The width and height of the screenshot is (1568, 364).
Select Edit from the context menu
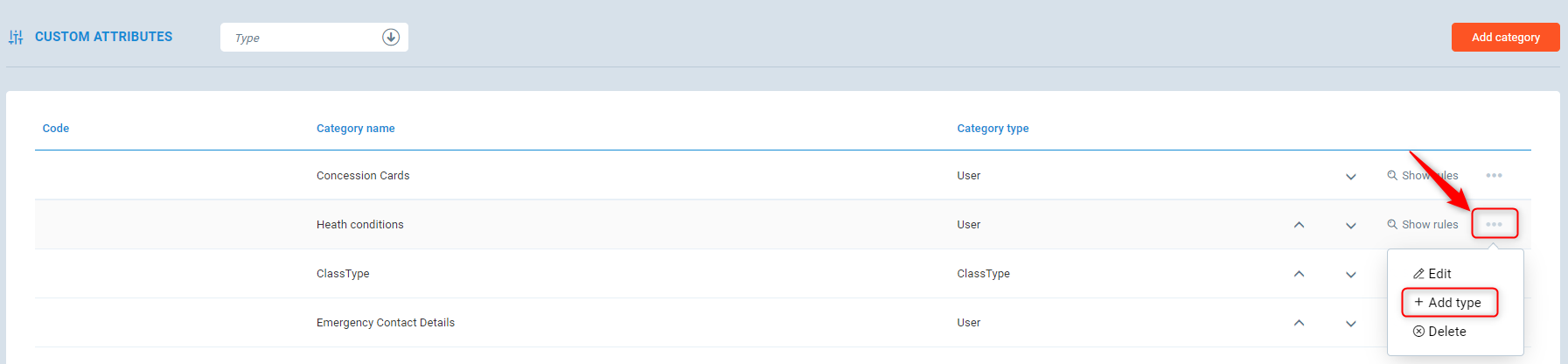1432,274
